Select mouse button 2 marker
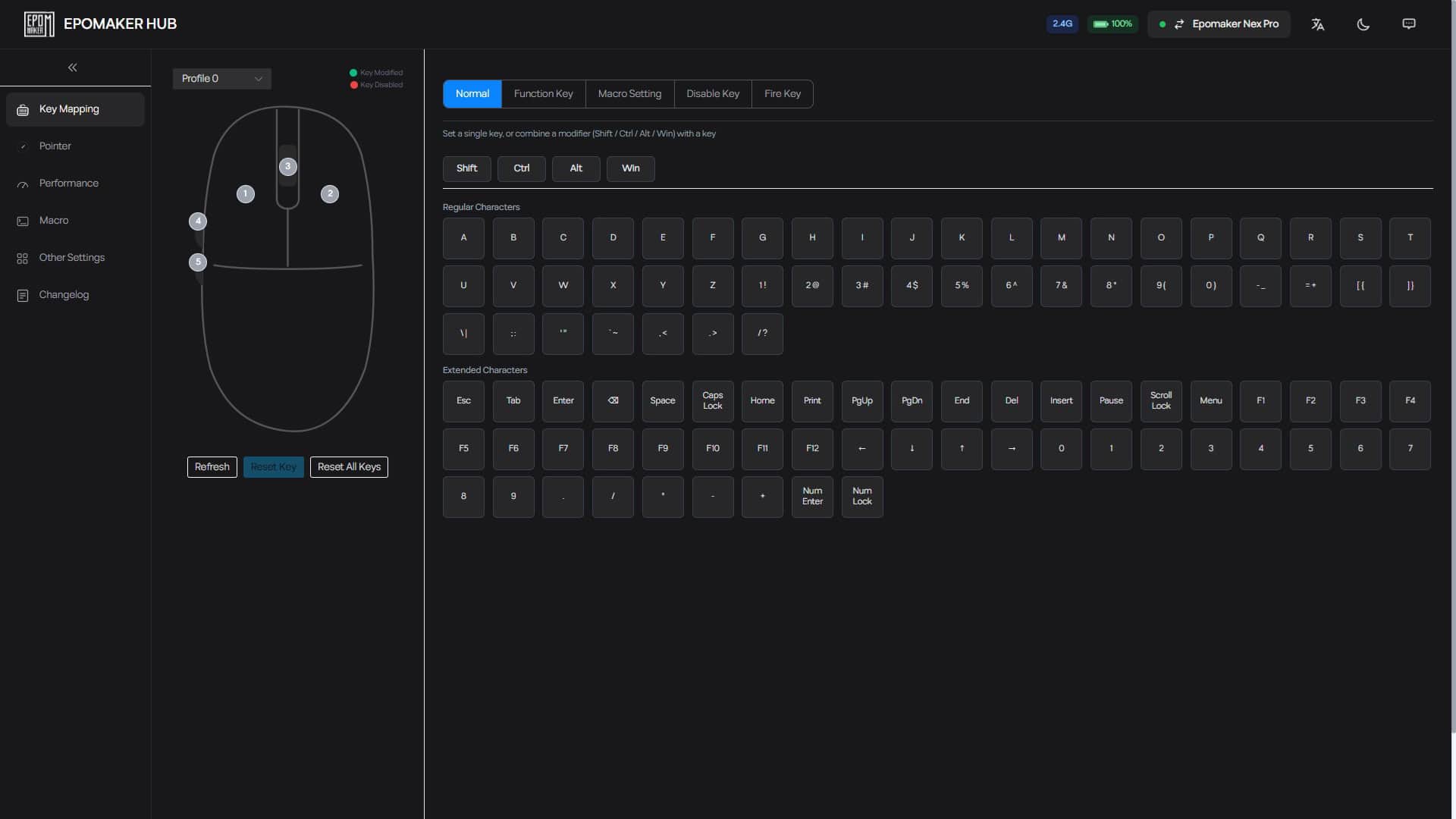The image size is (1456, 819). pyautogui.click(x=330, y=194)
